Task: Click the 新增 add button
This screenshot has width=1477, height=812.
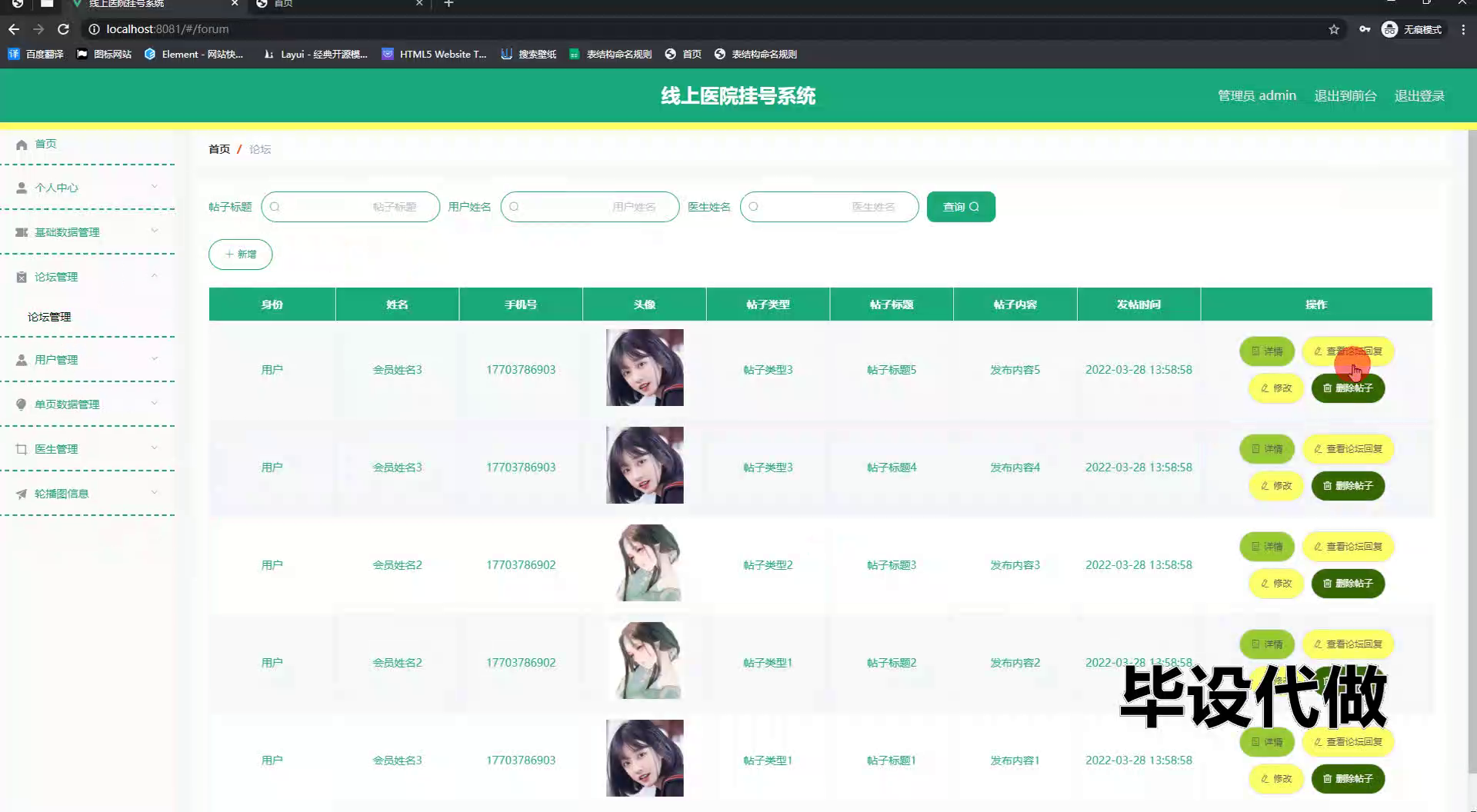Action: point(241,255)
